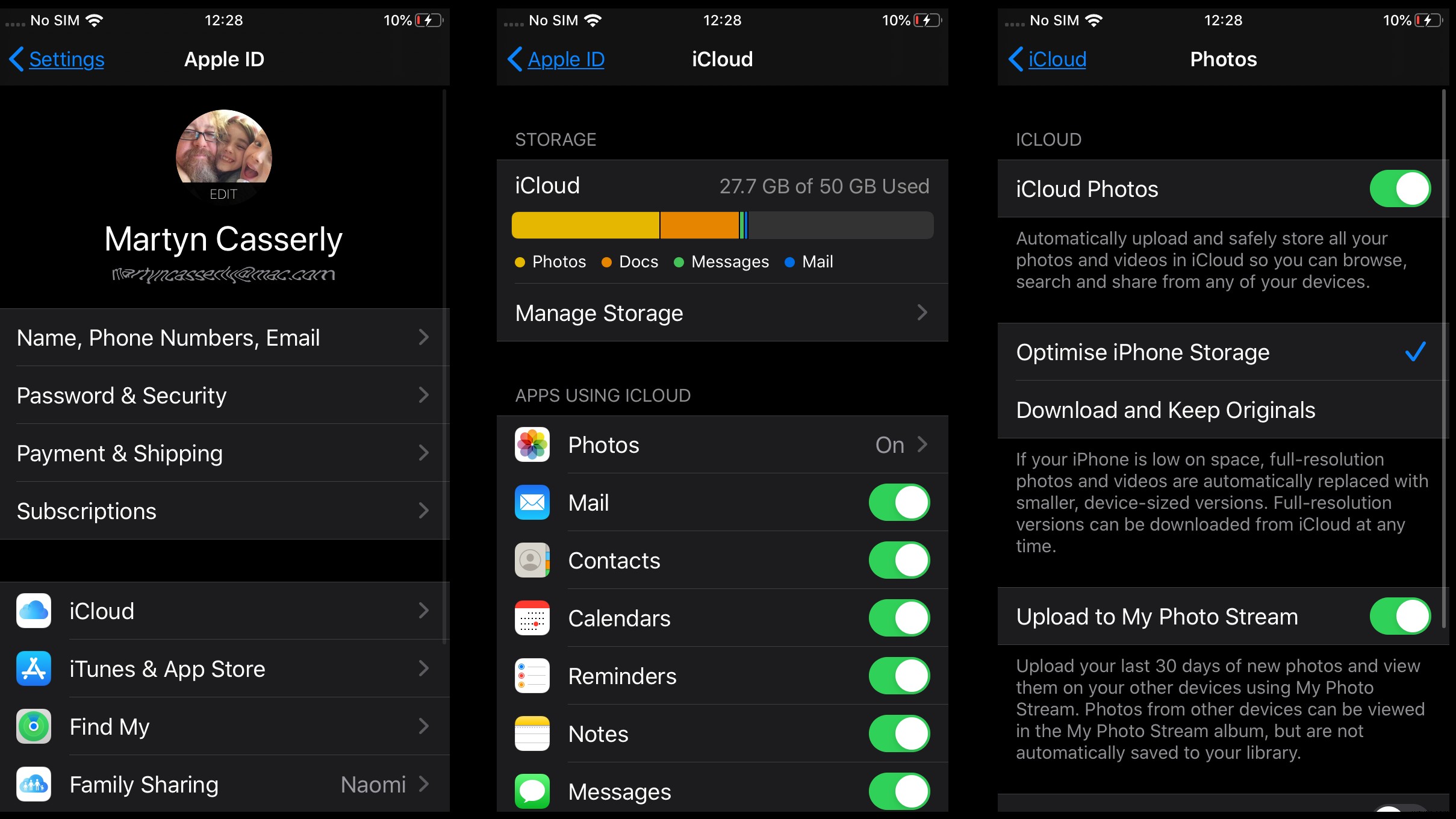Open Mail iCloud app settings
The width and height of the screenshot is (1456, 819).
(723, 503)
